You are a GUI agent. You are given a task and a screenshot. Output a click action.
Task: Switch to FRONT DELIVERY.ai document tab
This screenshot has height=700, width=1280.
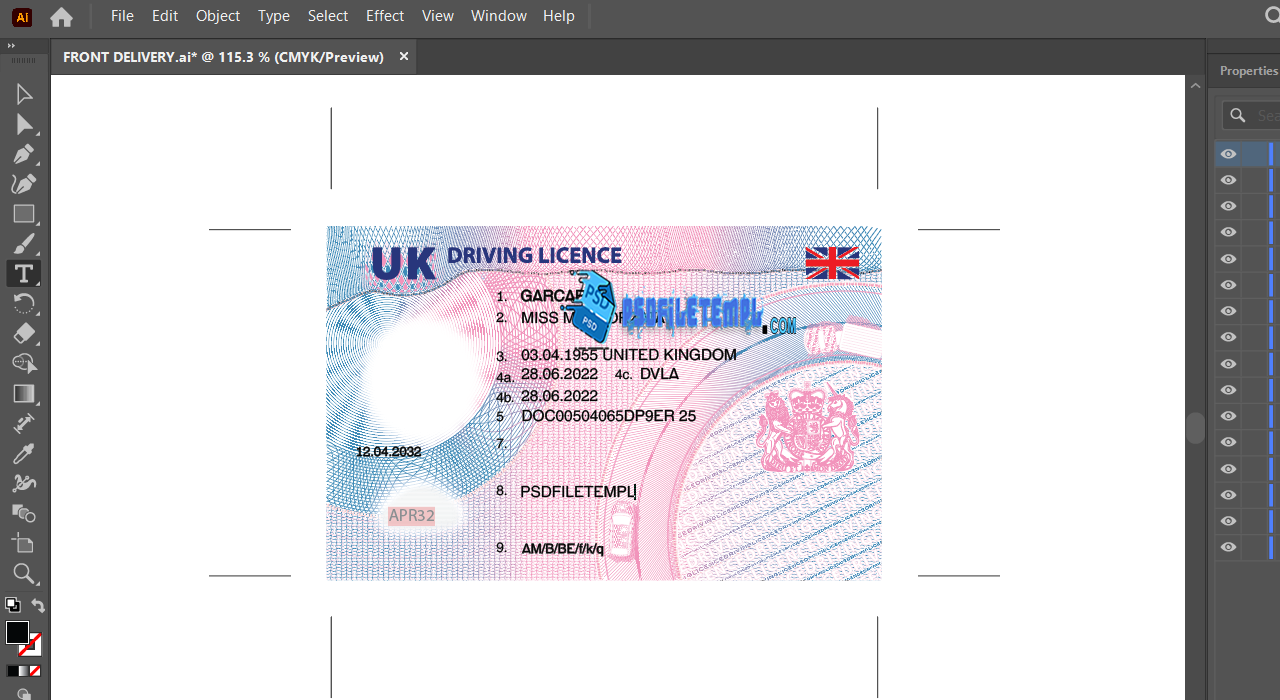223,57
